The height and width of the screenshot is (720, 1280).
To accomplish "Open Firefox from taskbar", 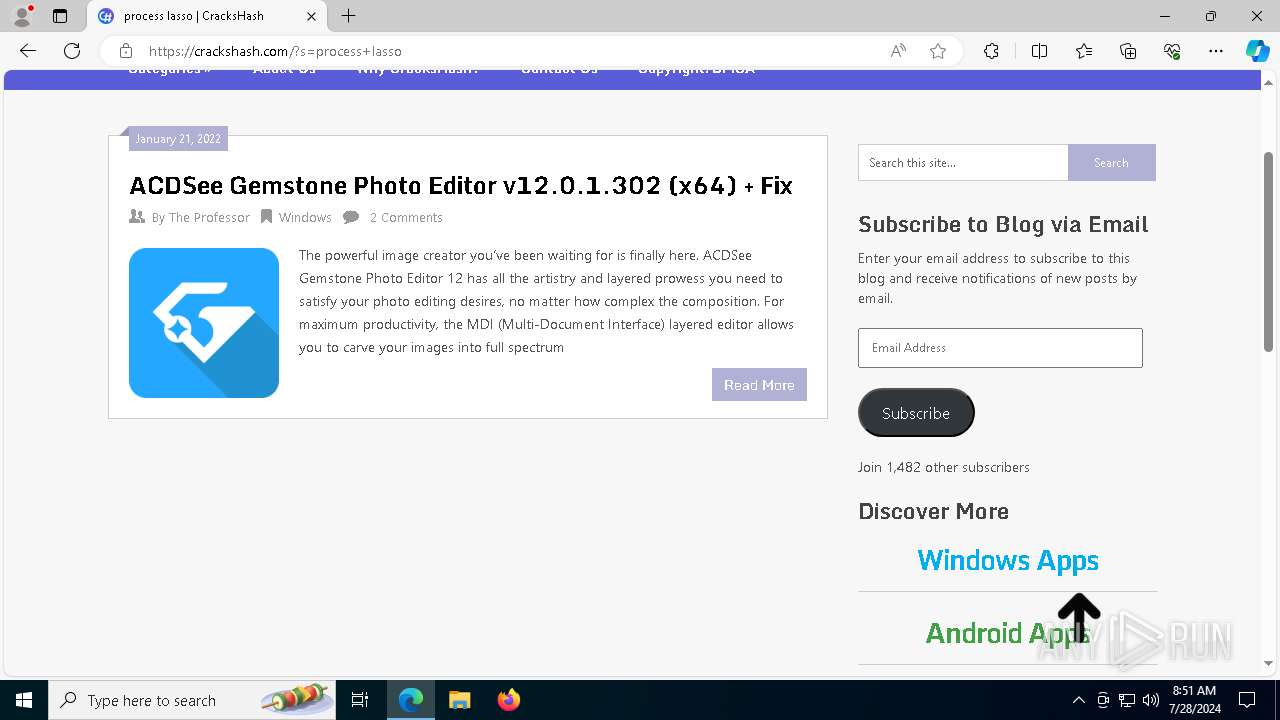I will (x=508, y=700).
